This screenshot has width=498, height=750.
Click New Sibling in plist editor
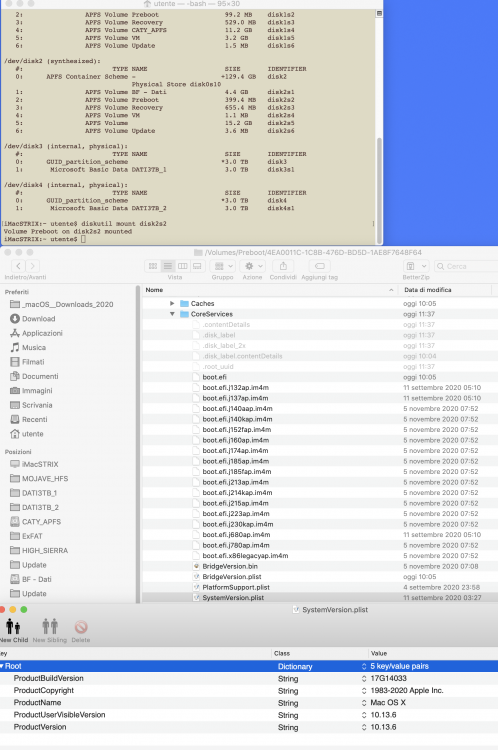tap(50, 630)
